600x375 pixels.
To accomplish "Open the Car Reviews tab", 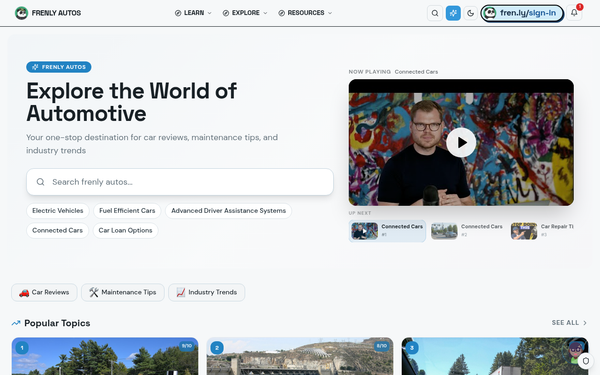I will 44,292.
